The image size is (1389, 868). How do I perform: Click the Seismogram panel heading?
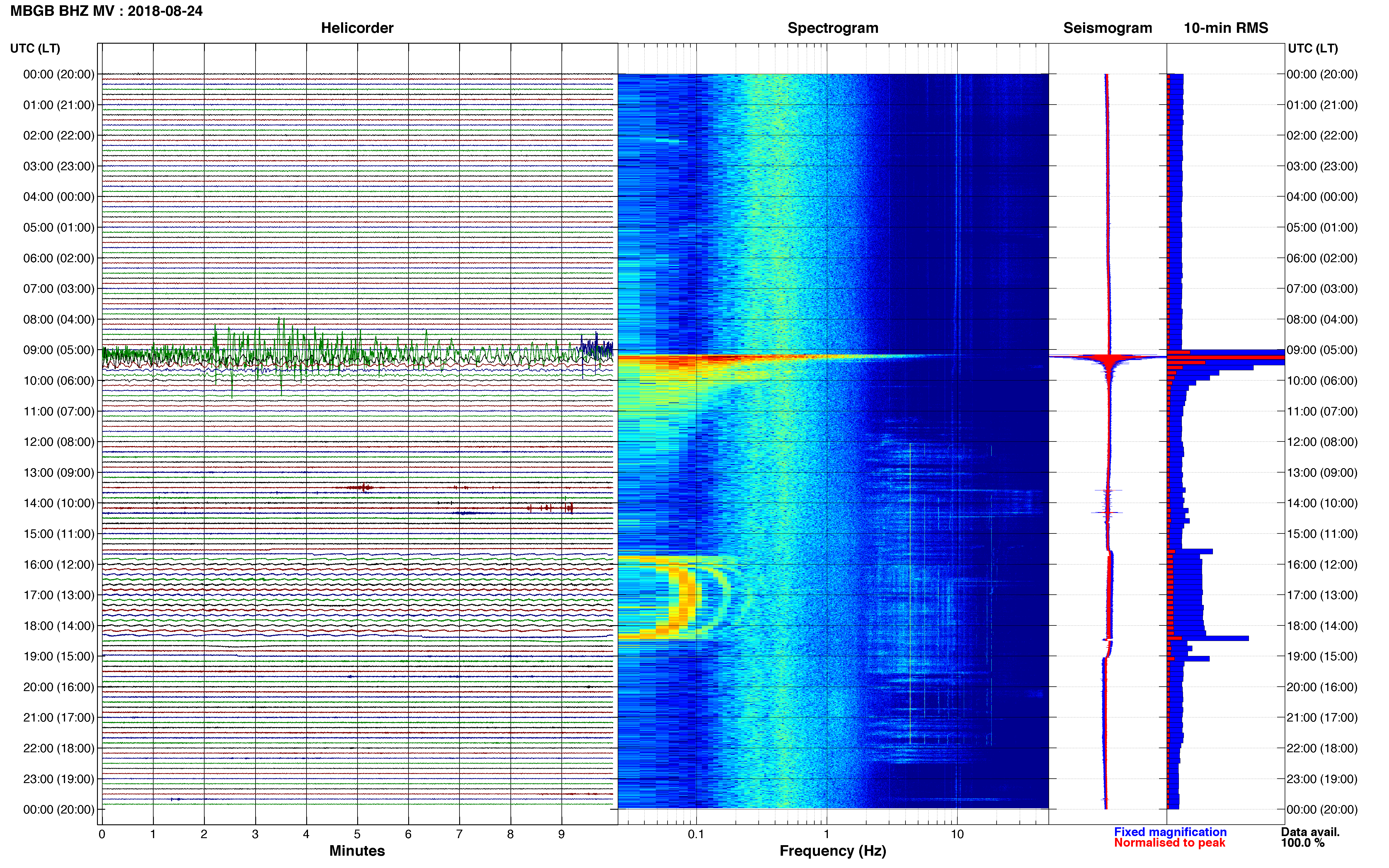tap(1107, 28)
